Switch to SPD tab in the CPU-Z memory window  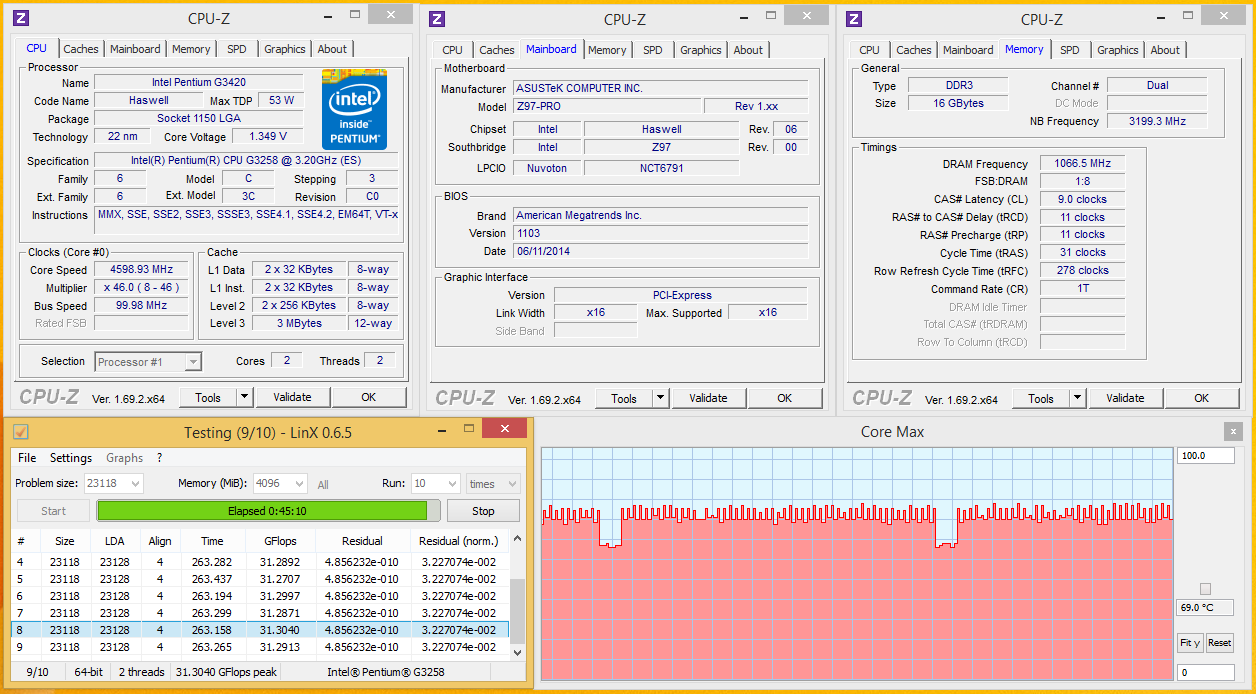(1070, 50)
